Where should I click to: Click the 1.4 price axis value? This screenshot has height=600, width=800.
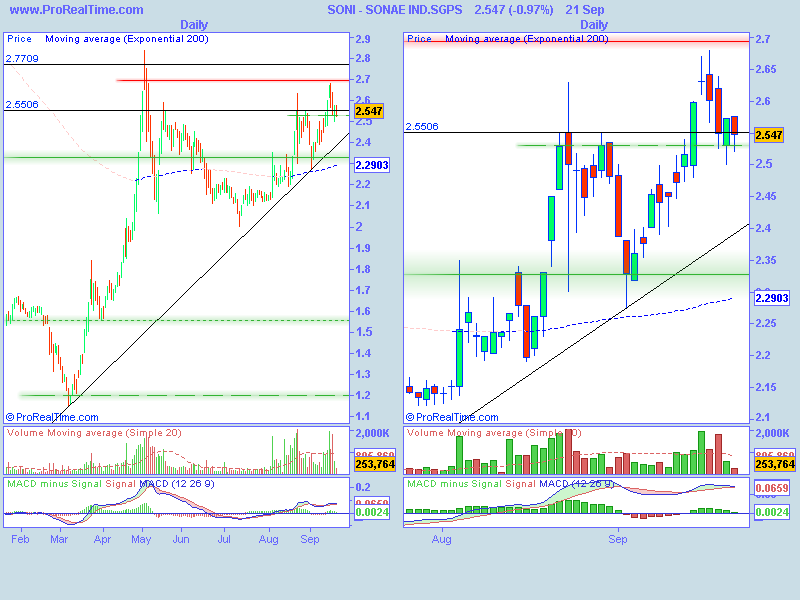coord(363,353)
